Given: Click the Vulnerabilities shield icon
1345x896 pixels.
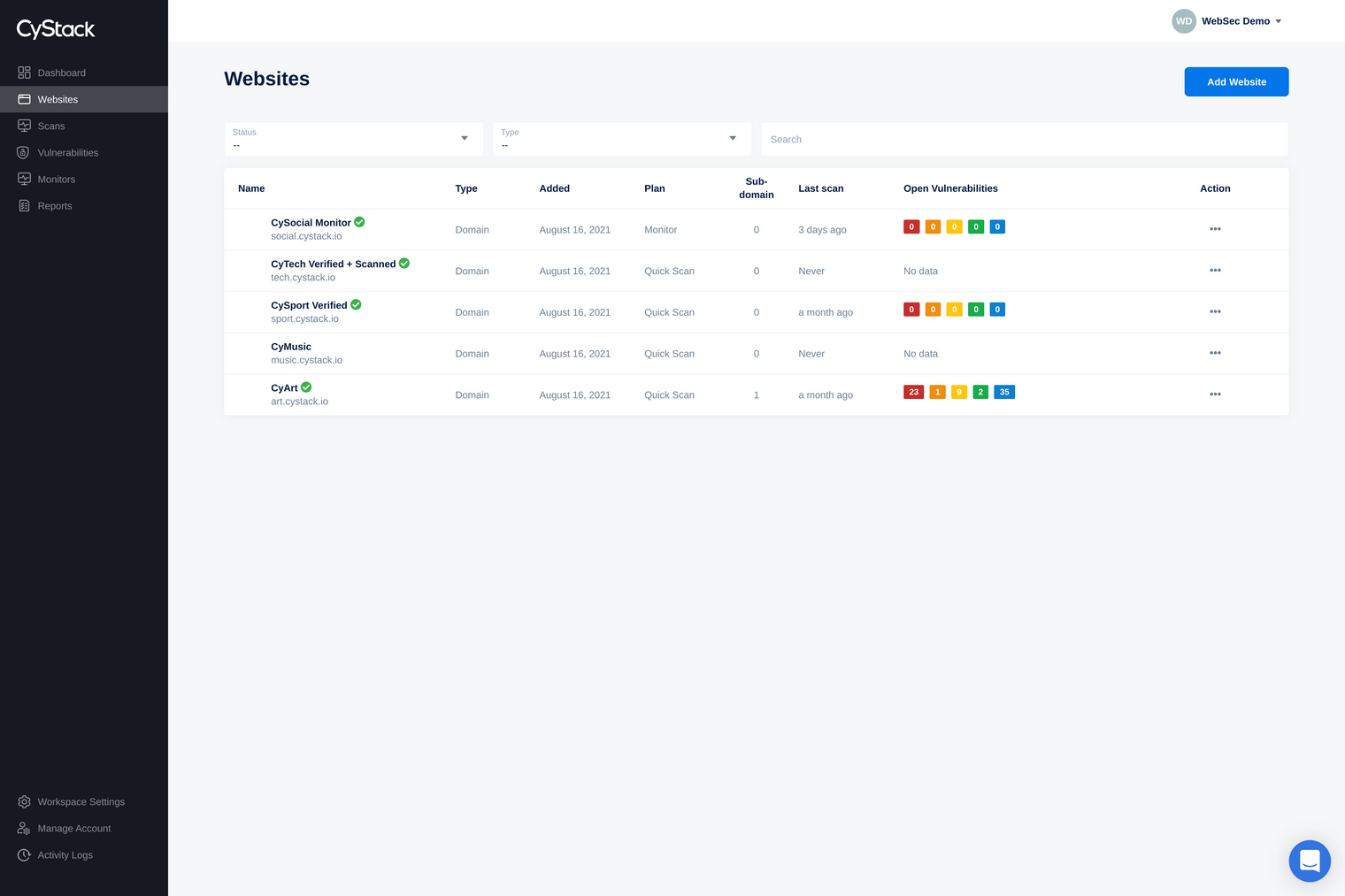Looking at the screenshot, I should [x=24, y=152].
